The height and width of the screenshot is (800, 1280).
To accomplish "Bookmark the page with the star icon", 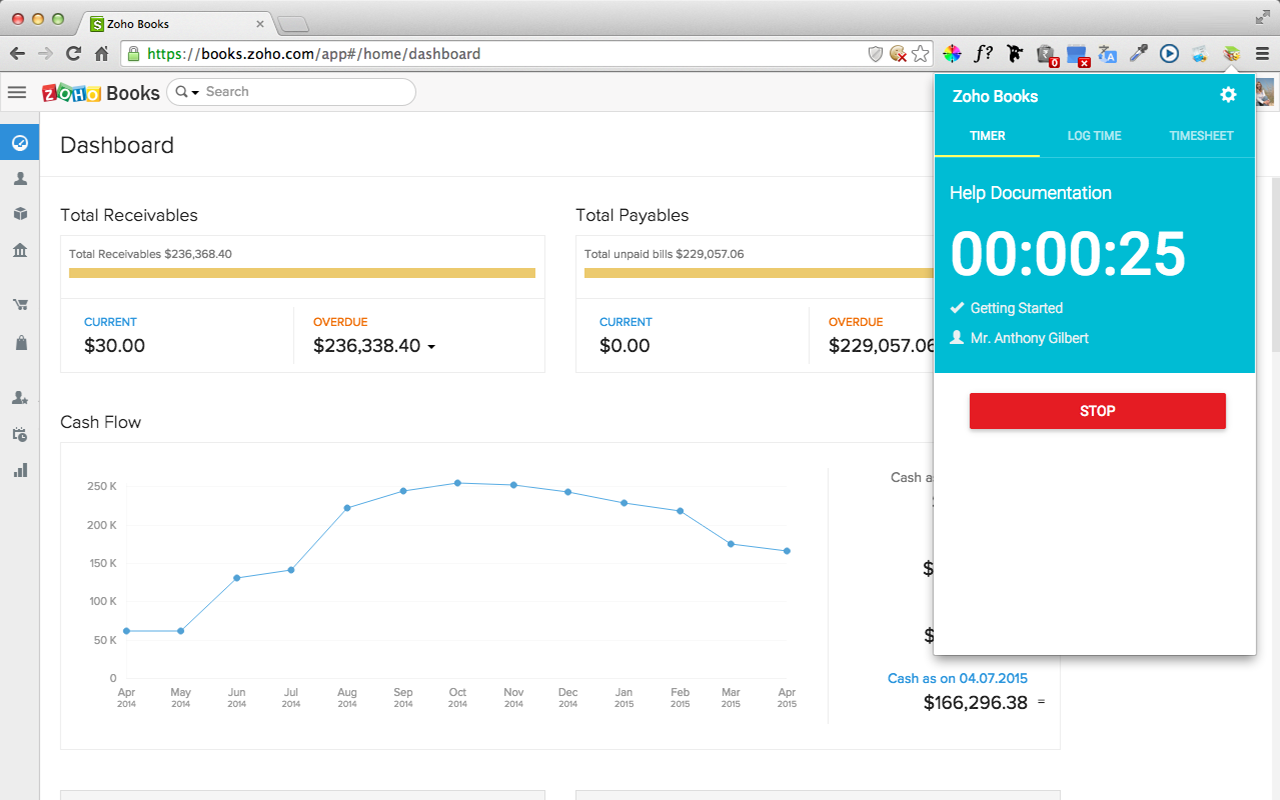I will click(920, 54).
